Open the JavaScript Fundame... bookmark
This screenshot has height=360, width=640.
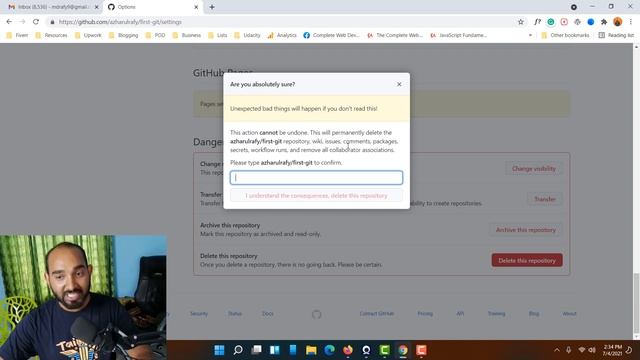(458, 36)
